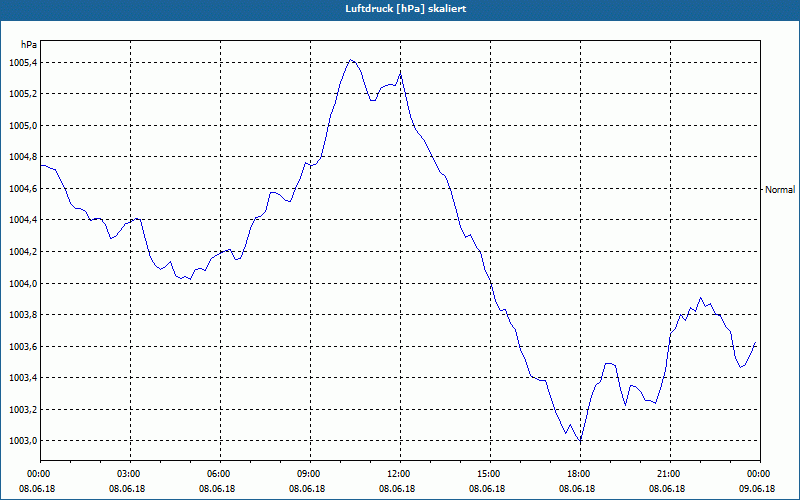Click the 09:00 time label
The width and height of the screenshot is (800, 500).
(x=307, y=473)
